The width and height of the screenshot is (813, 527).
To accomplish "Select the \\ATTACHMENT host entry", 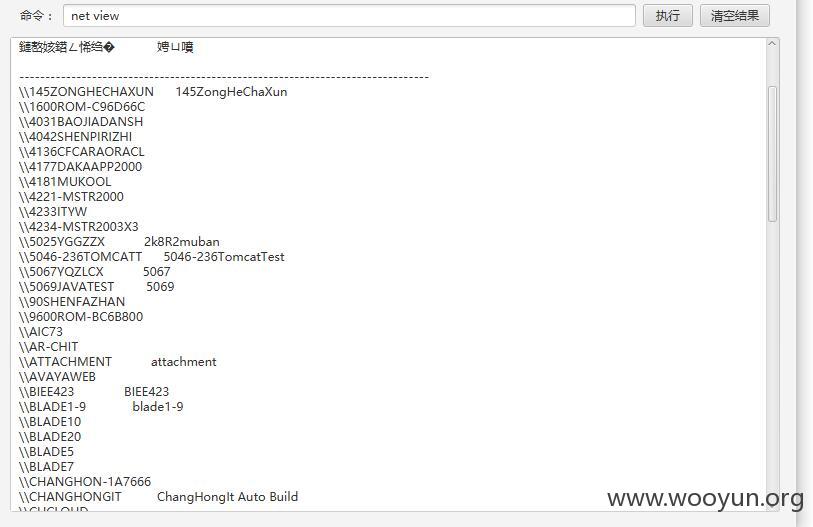I will coord(65,363).
